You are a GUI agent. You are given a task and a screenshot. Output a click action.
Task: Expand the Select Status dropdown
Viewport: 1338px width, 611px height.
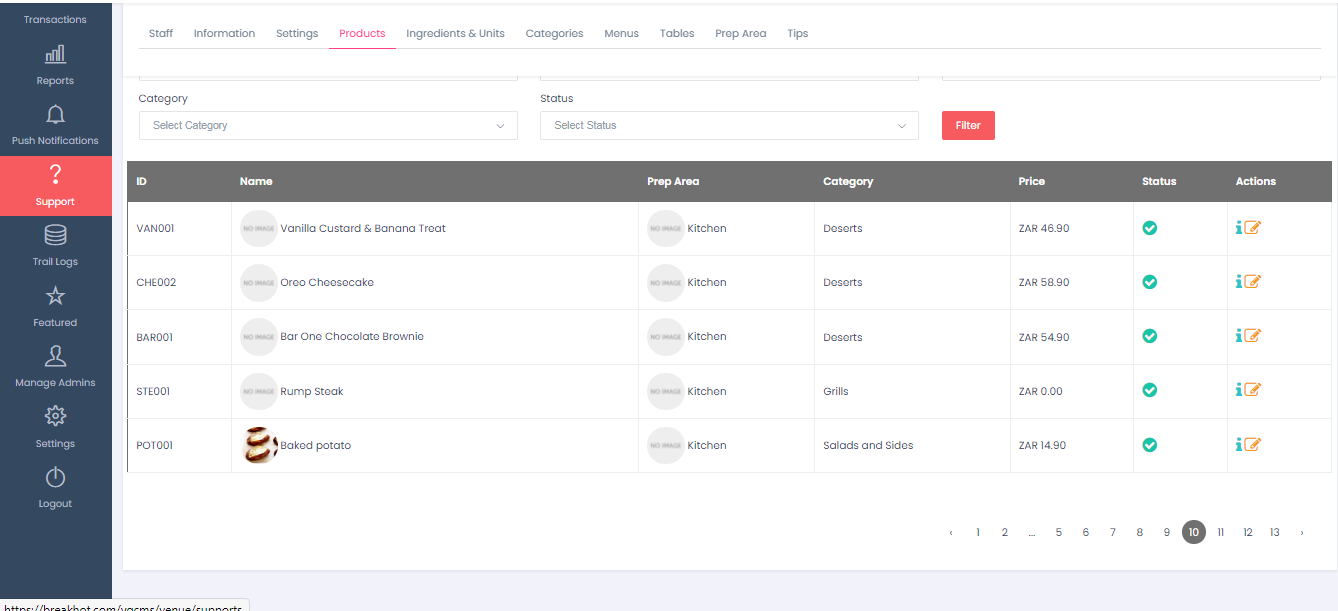point(729,125)
